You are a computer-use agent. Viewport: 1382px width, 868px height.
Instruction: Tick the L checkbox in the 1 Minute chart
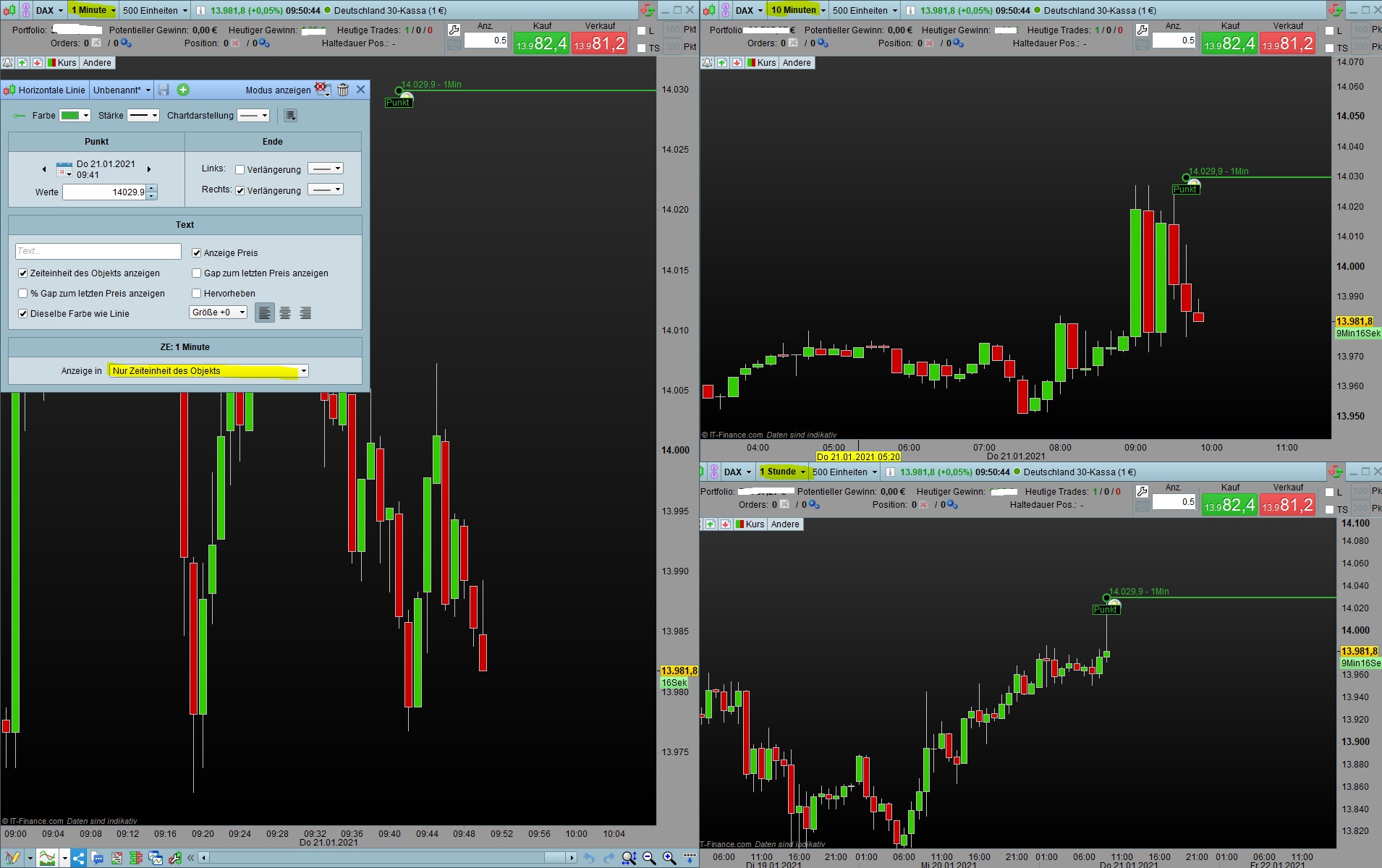pos(641,30)
